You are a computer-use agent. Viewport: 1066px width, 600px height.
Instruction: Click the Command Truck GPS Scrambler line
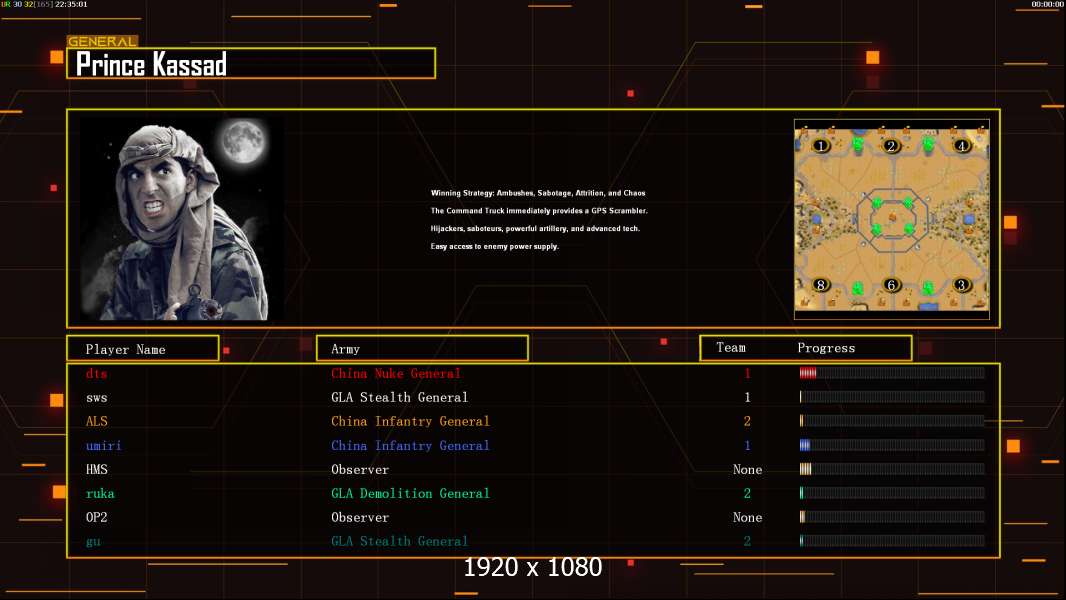[x=539, y=211]
